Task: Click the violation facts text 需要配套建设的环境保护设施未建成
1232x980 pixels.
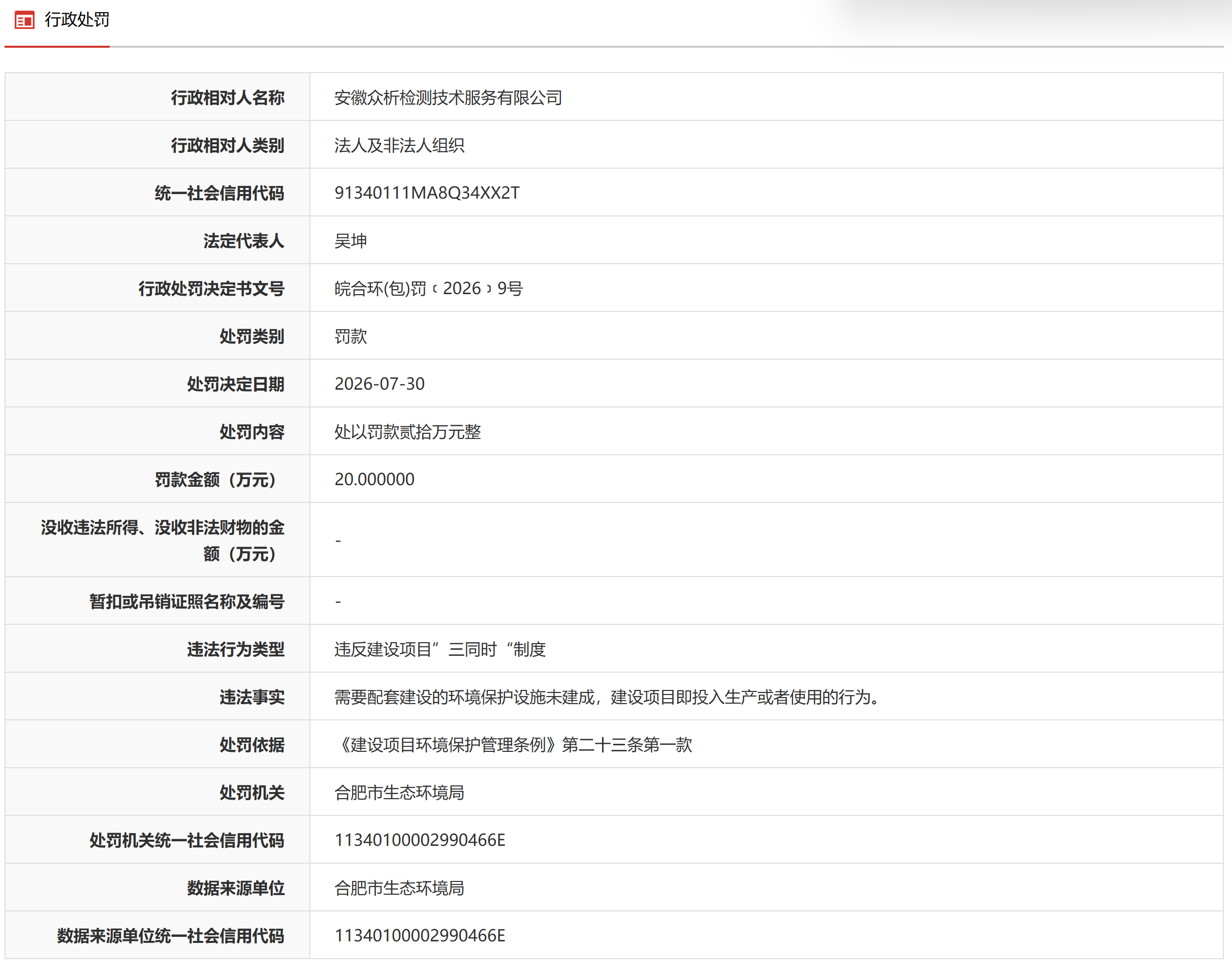Action: (x=464, y=697)
